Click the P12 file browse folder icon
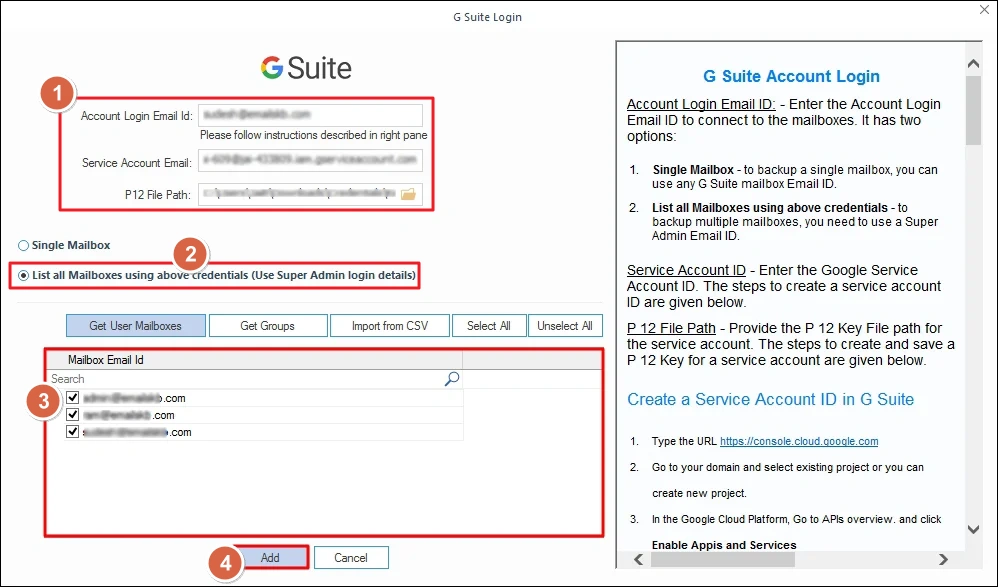998x587 pixels. tap(408, 194)
